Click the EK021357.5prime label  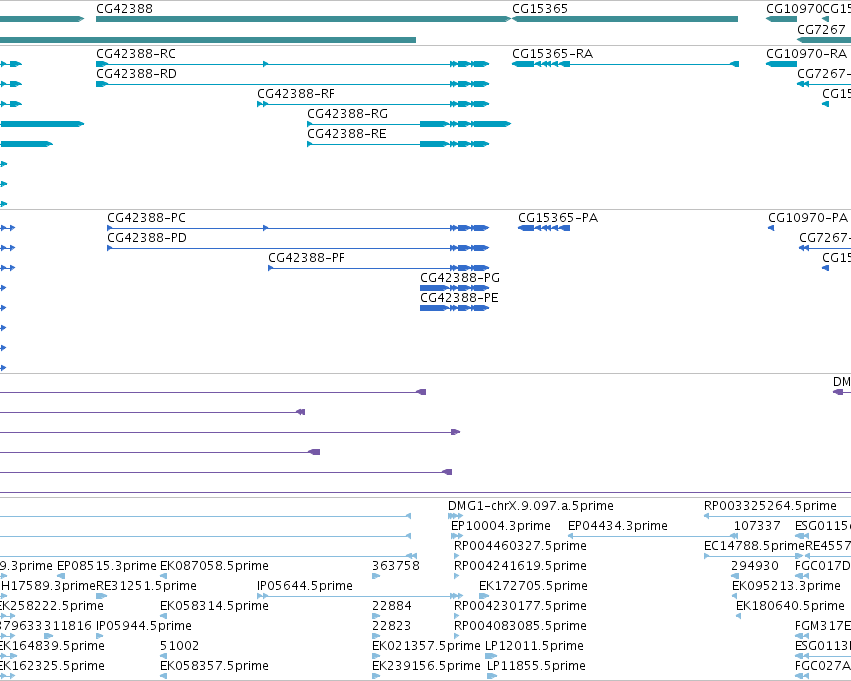click(426, 647)
